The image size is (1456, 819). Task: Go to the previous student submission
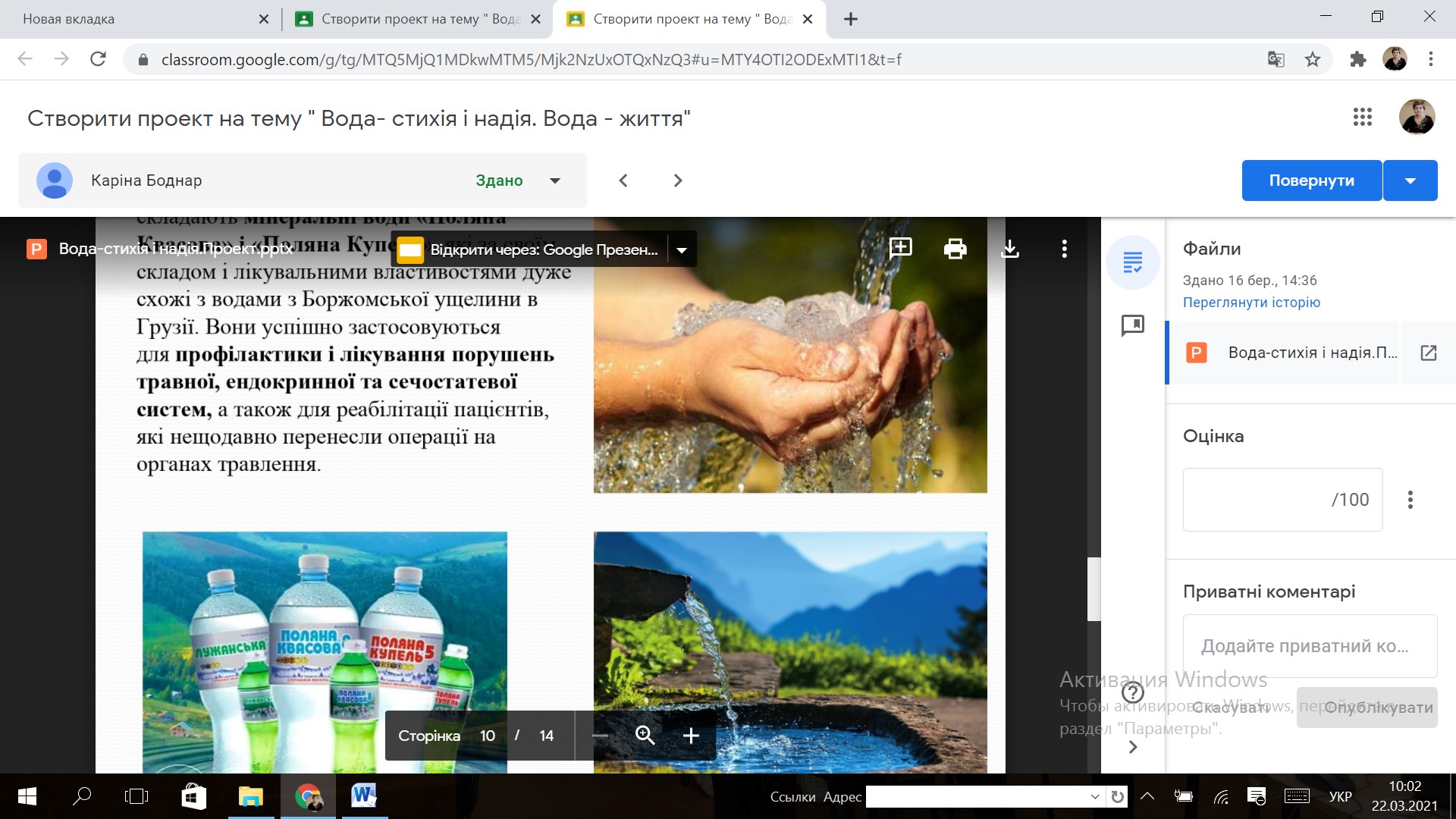click(623, 180)
